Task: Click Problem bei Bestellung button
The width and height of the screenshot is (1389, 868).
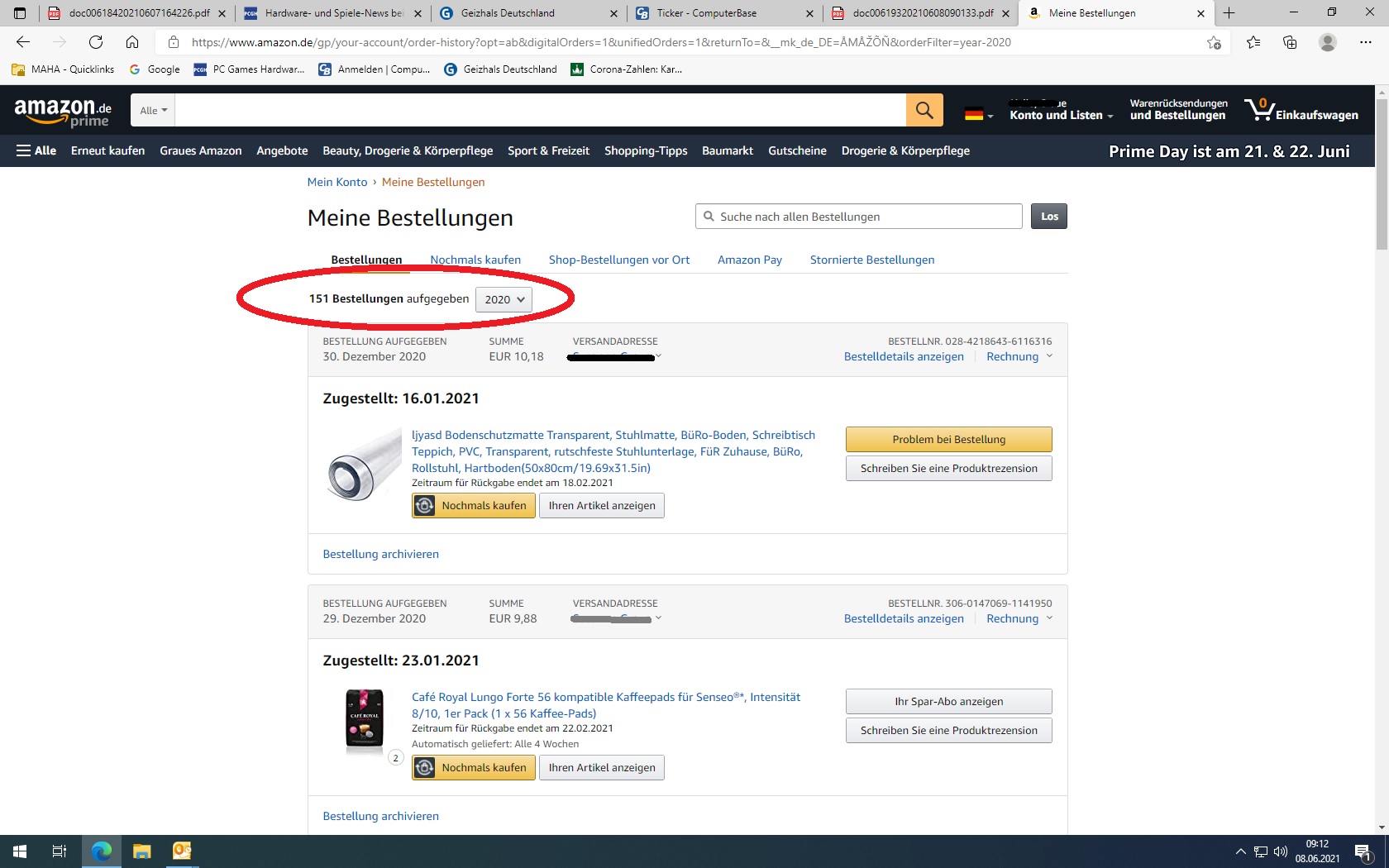Action: pyautogui.click(x=949, y=439)
